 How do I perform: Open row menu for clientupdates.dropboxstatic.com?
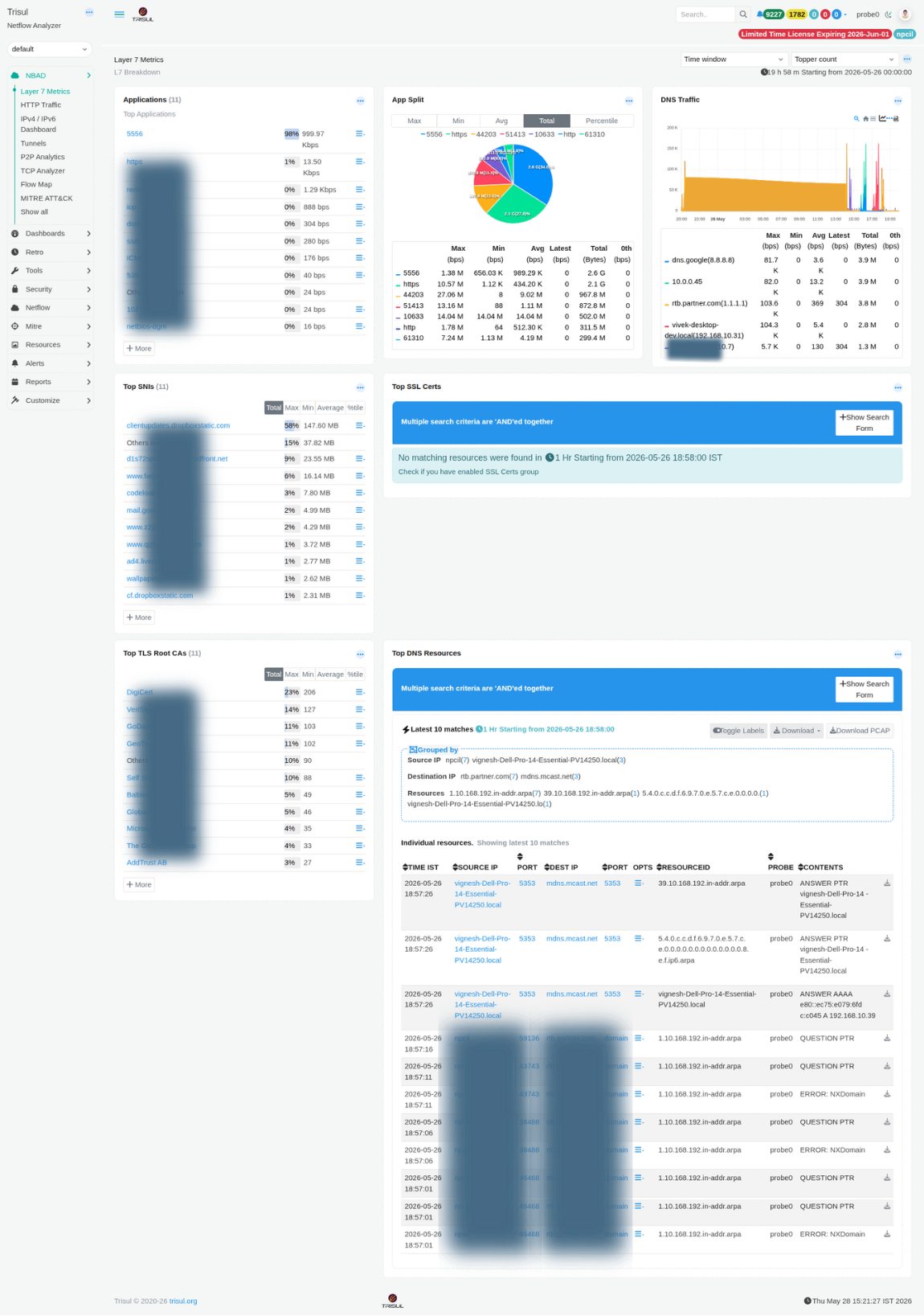[x=360, y=425]
